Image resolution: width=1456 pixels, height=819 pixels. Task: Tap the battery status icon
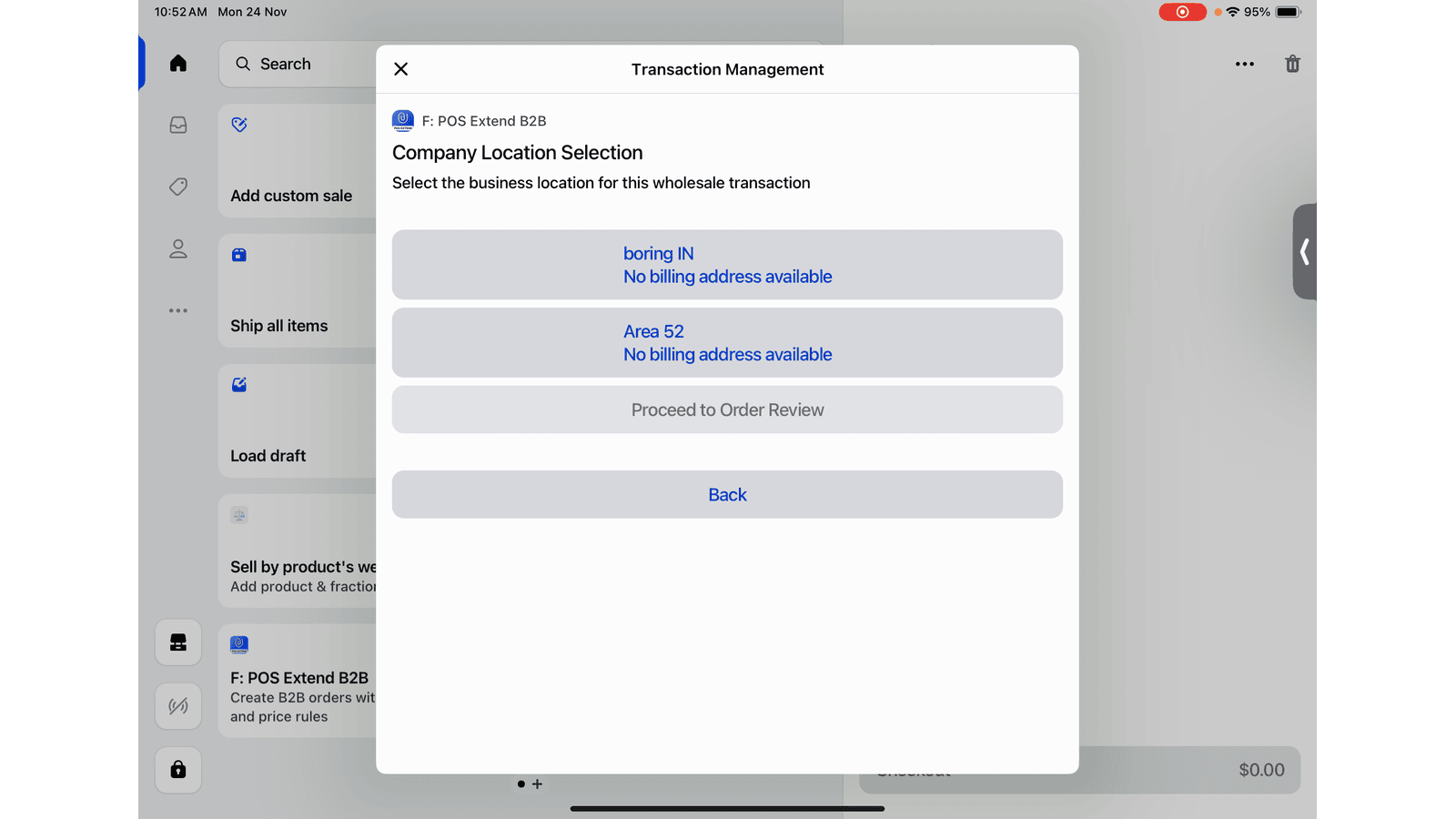point(1289,12)
